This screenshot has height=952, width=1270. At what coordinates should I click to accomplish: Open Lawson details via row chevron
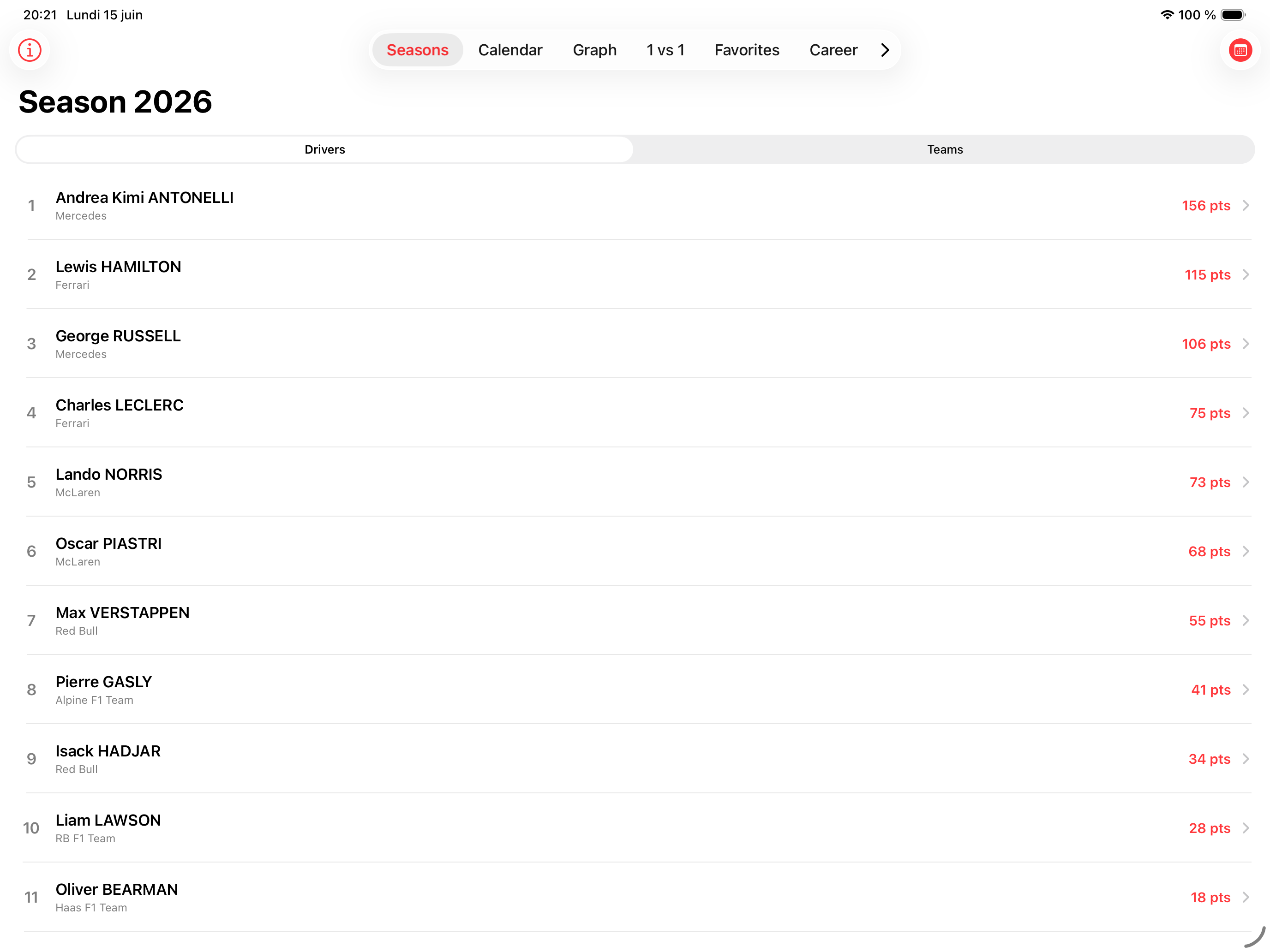click(1246, 828)
